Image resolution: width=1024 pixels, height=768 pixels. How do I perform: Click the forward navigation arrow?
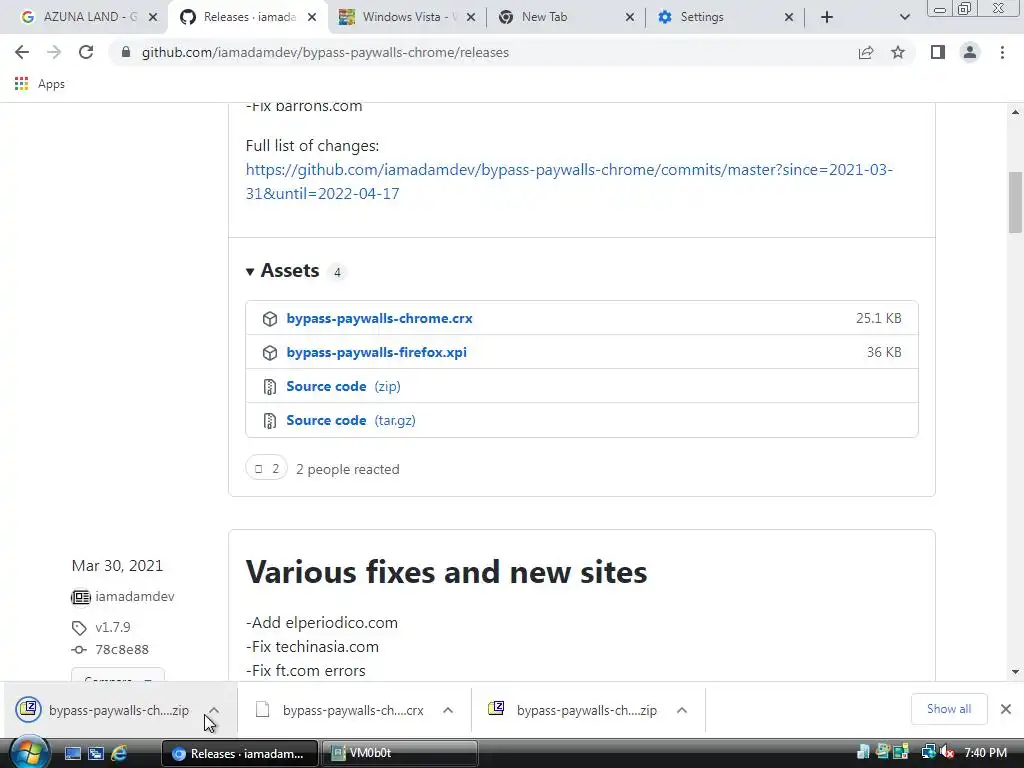tap(54, 52)
